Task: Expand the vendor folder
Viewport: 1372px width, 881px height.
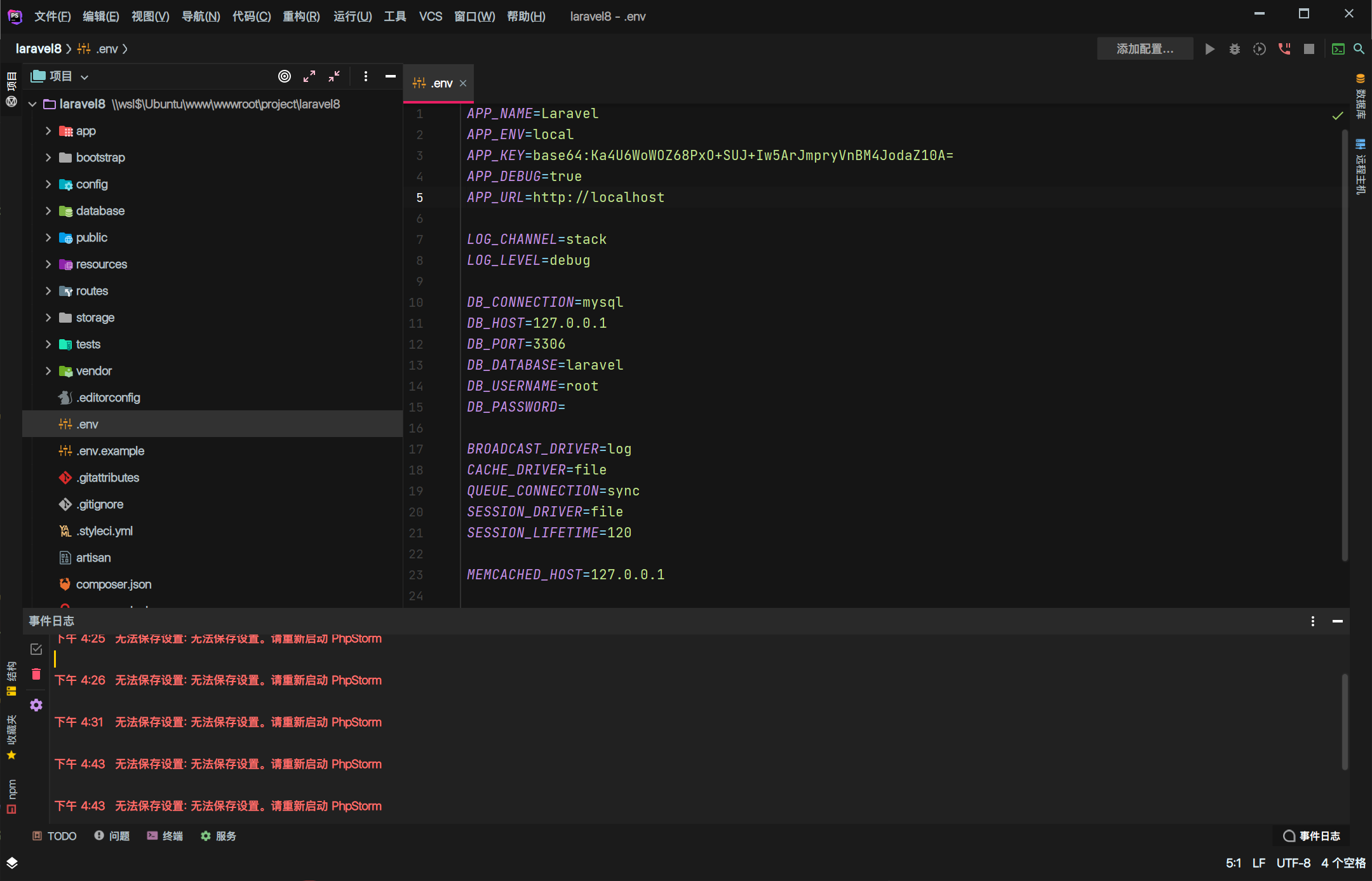Action: tap(48, 371)
